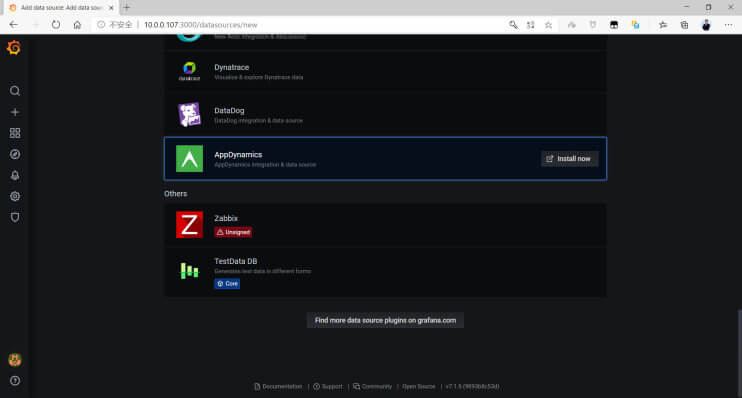Install AppDynamics with Install now button
This screenshot has width=742, height=398.
click(x=569, y=159)
